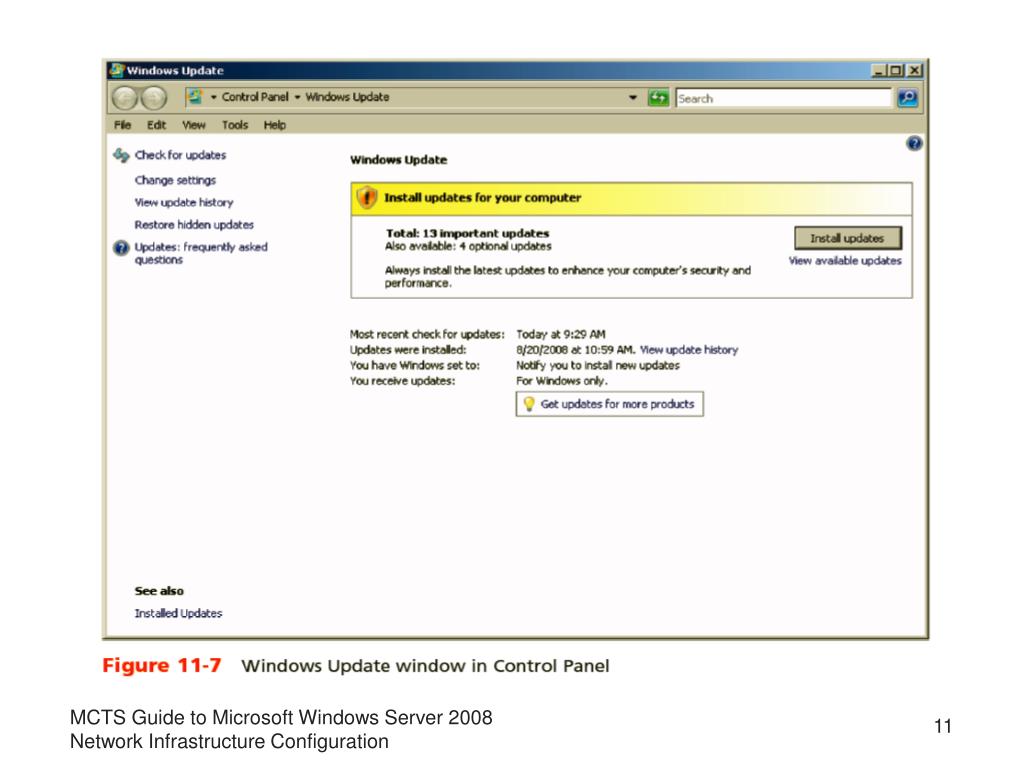The width and height of the screenshot is (1024, 768).
Task: Open the Tools menu
Action: [234, 125]
